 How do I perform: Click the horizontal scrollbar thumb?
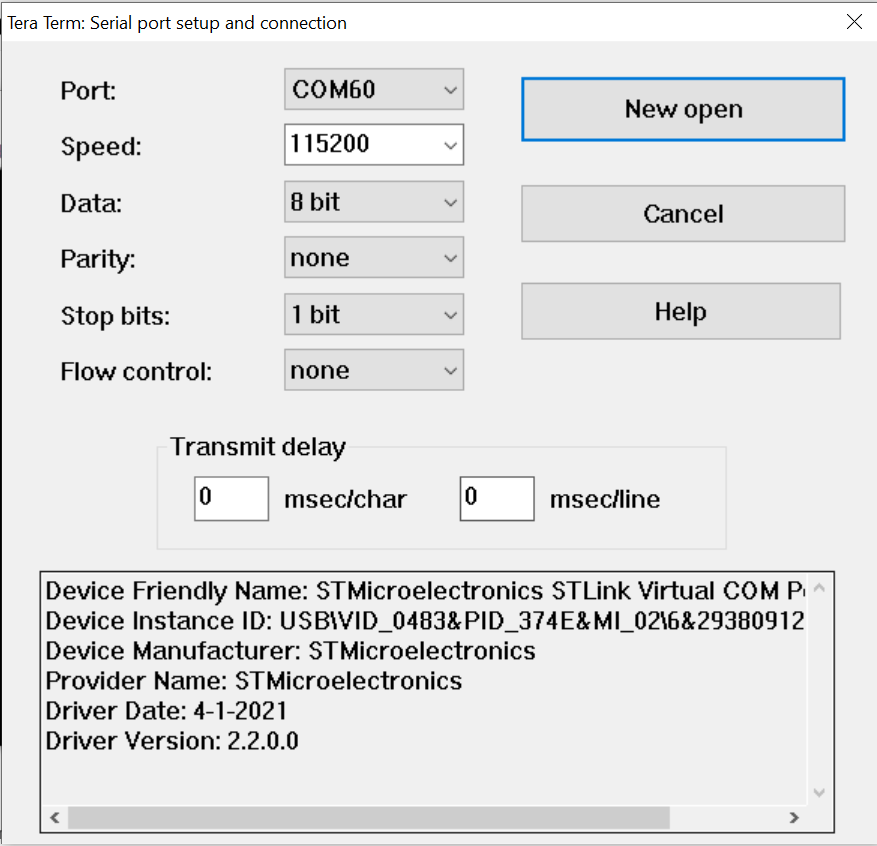(x=368, y=818)
